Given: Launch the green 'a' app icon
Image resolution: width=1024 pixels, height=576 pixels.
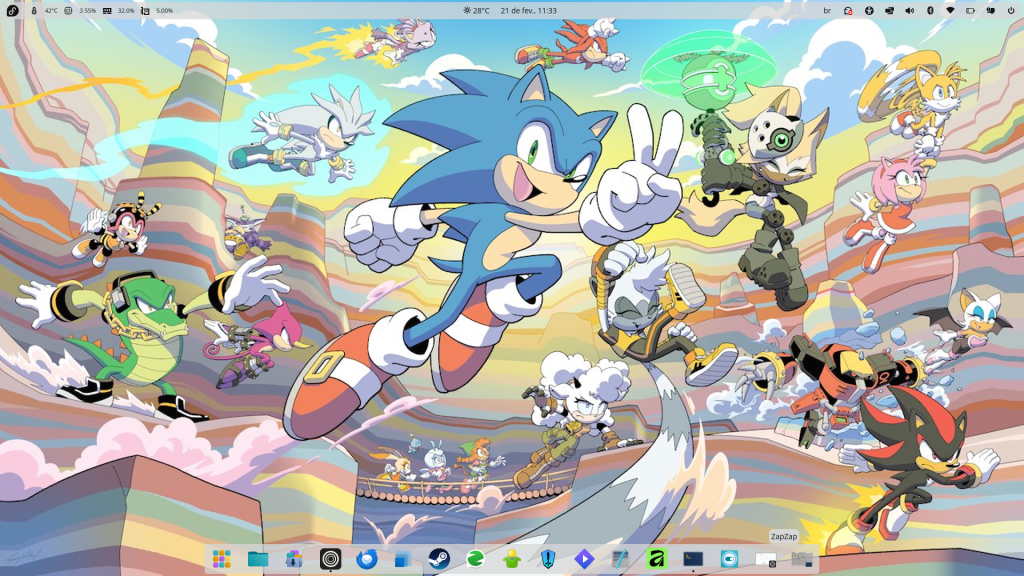Looking at the screenshot, I should [x=656, y=559].
